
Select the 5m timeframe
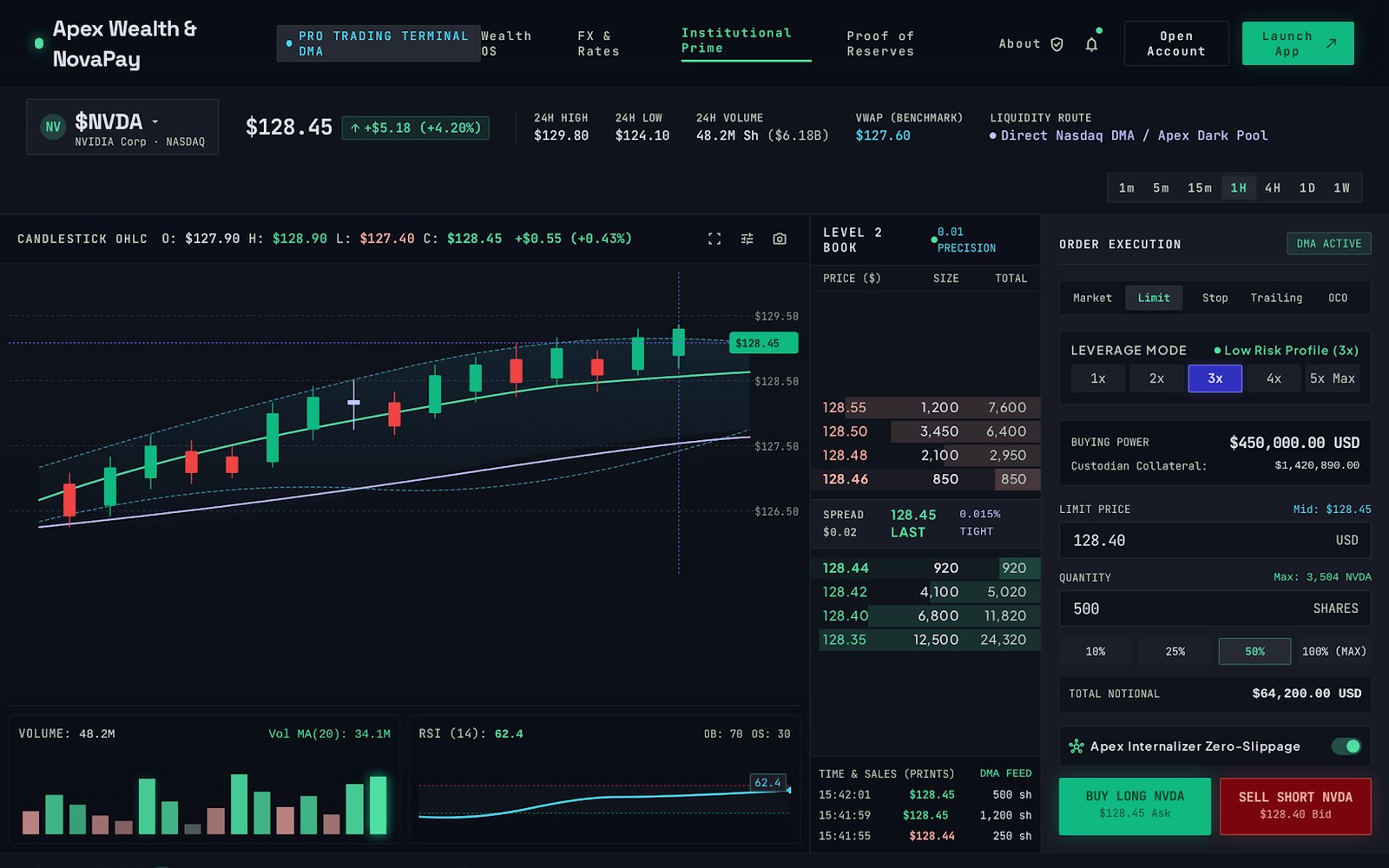point(1161,187)
